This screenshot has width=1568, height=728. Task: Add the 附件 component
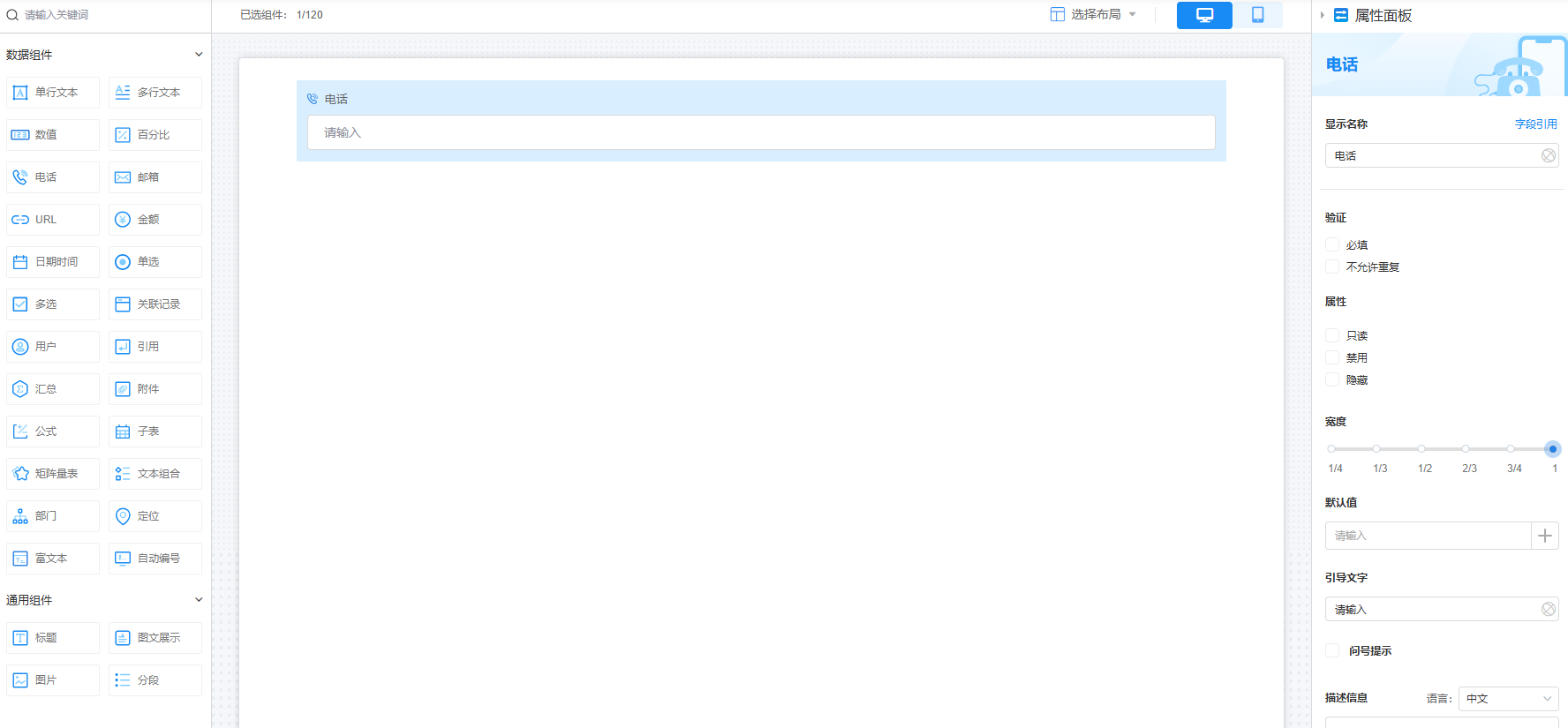pos(155,389)
